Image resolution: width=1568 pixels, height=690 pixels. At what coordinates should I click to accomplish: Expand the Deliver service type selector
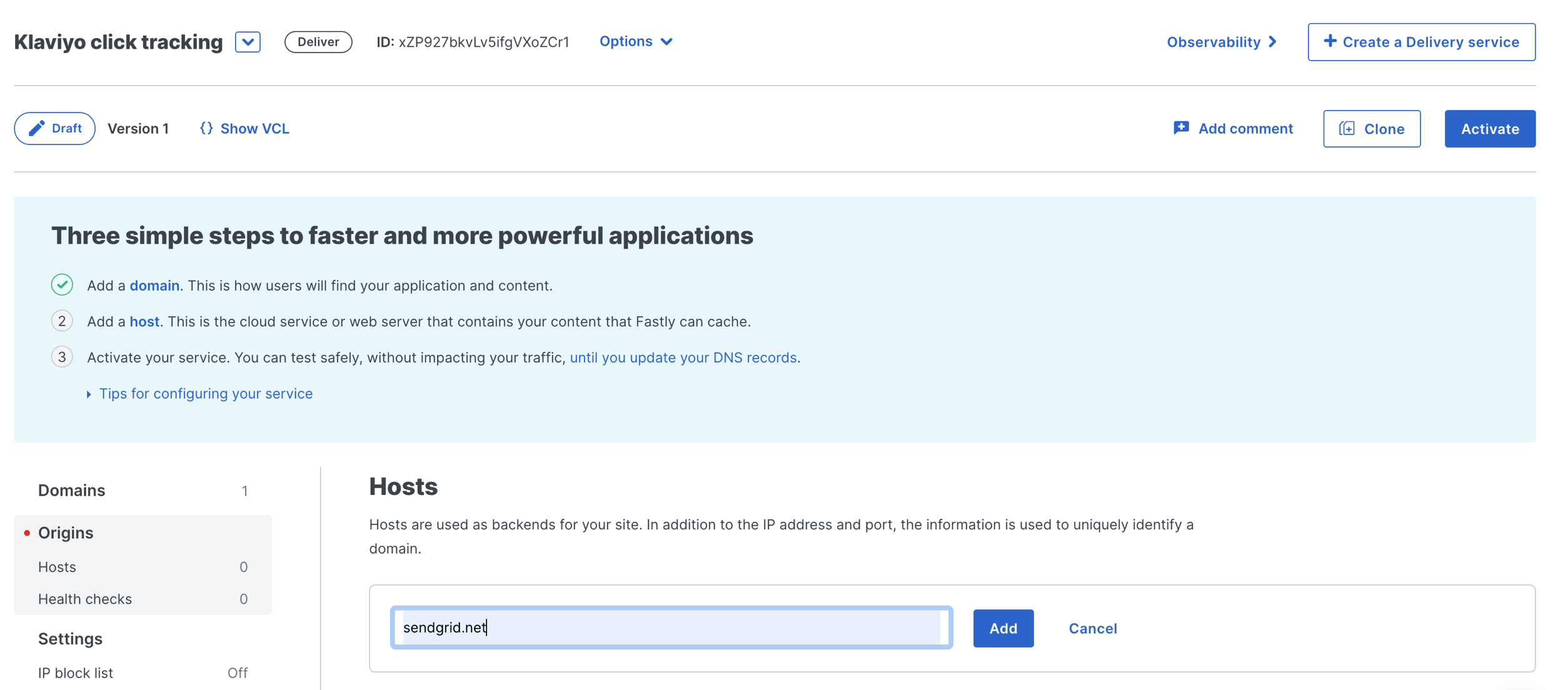248,42
